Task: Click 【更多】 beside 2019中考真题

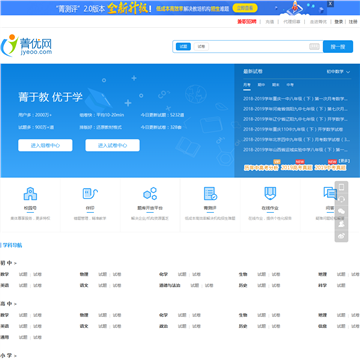Action: pos(345,161)
